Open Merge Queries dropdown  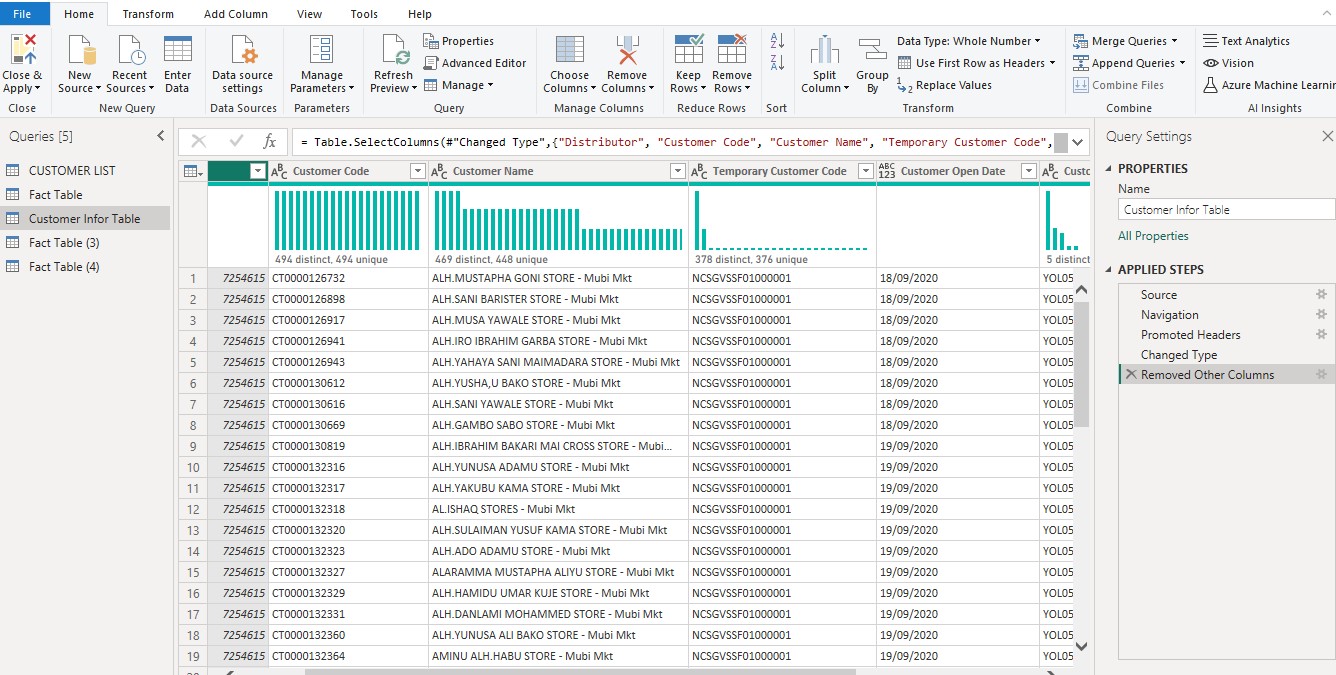click(x=1126, y=41)
